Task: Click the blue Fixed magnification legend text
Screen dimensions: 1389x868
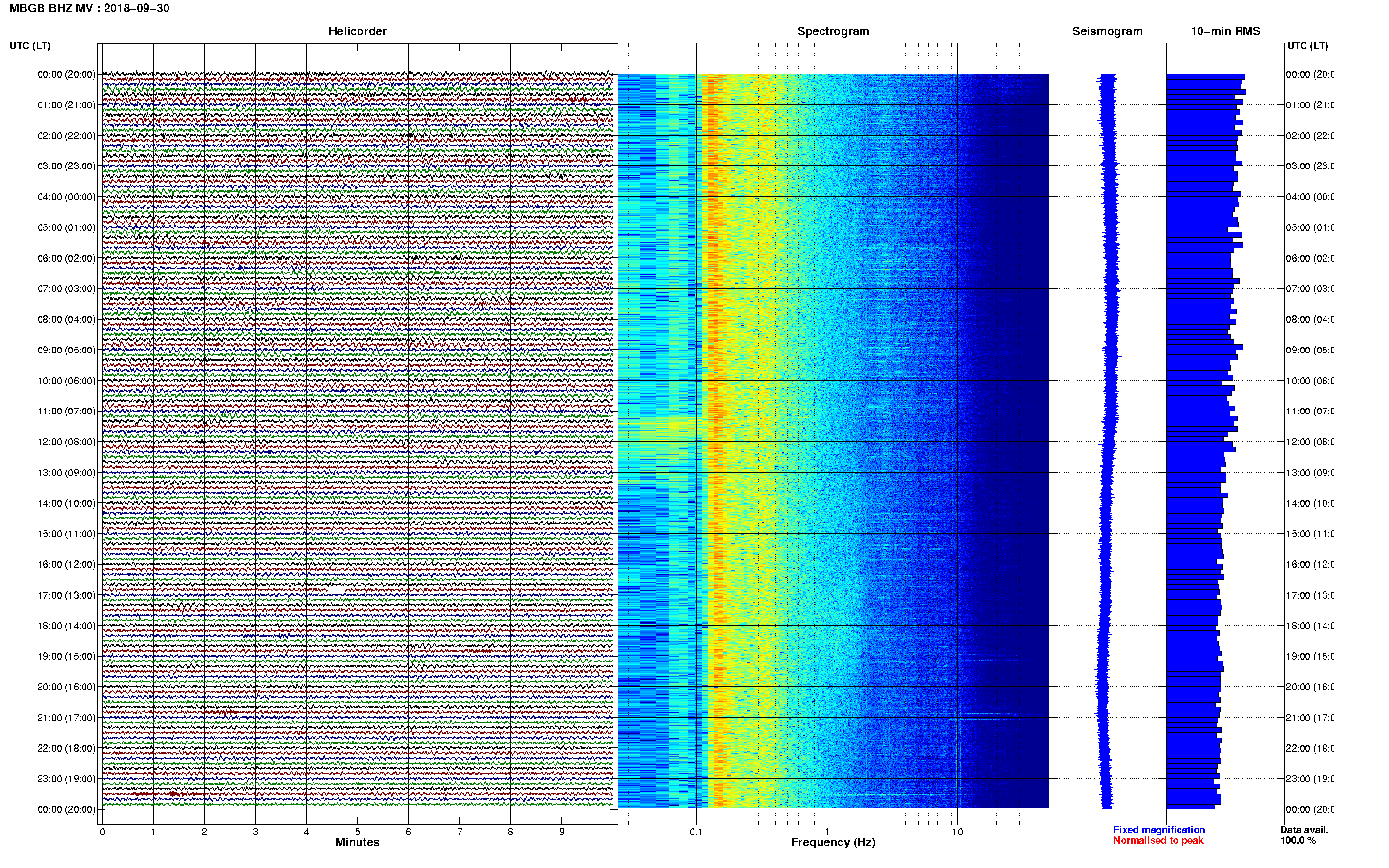Action: click(1159, 830)
